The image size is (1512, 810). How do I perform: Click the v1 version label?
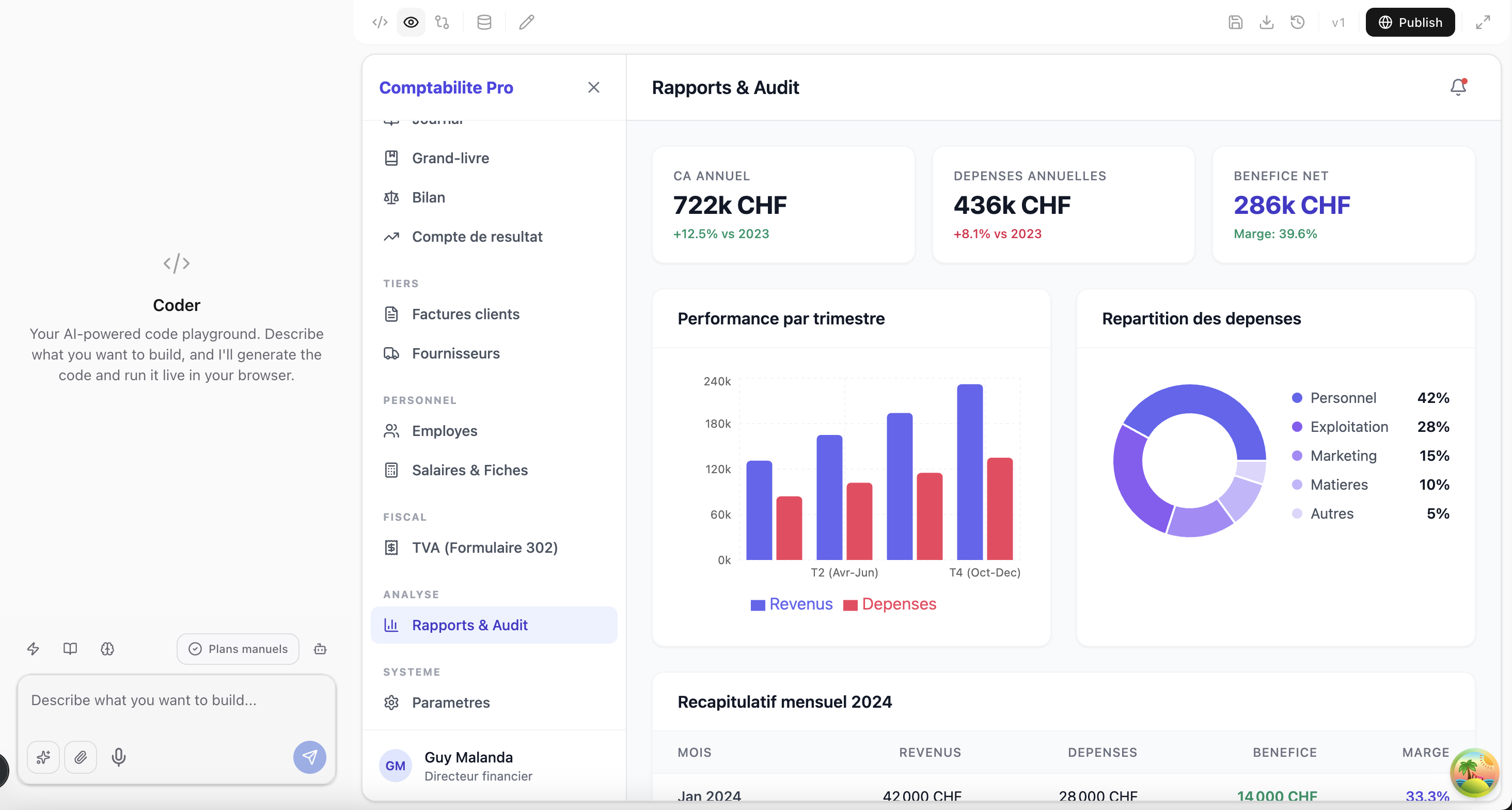pyautogui.click(x=1338, y=23)
